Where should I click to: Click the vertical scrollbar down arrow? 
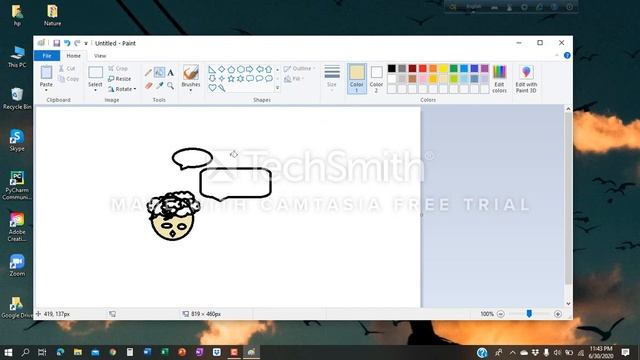click(568, 304)
